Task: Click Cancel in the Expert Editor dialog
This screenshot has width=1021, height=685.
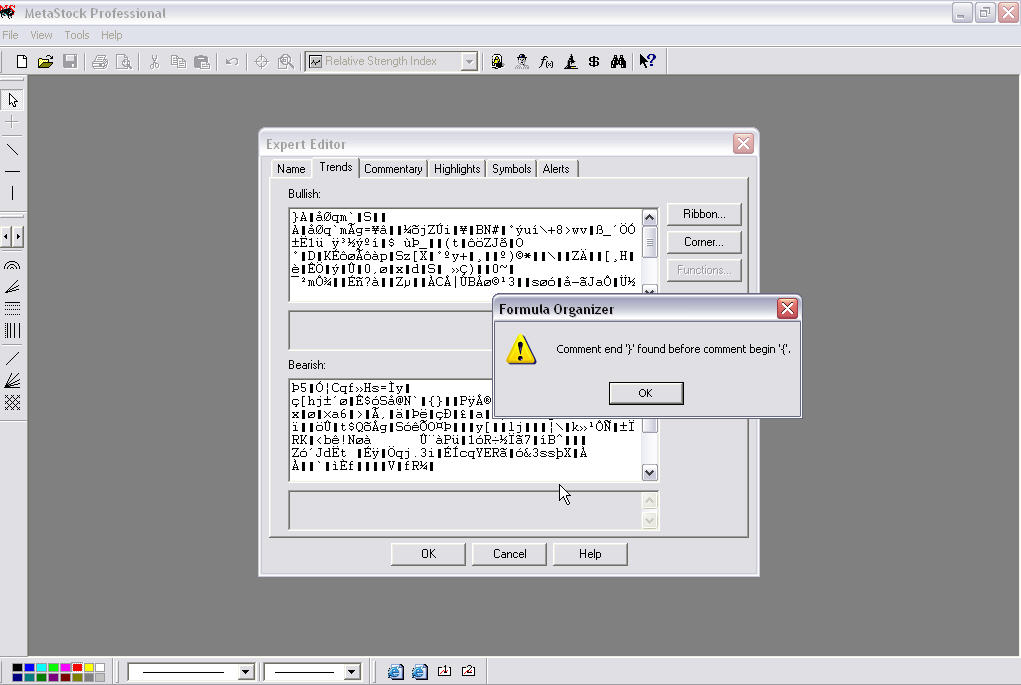Action: [509, 554]
